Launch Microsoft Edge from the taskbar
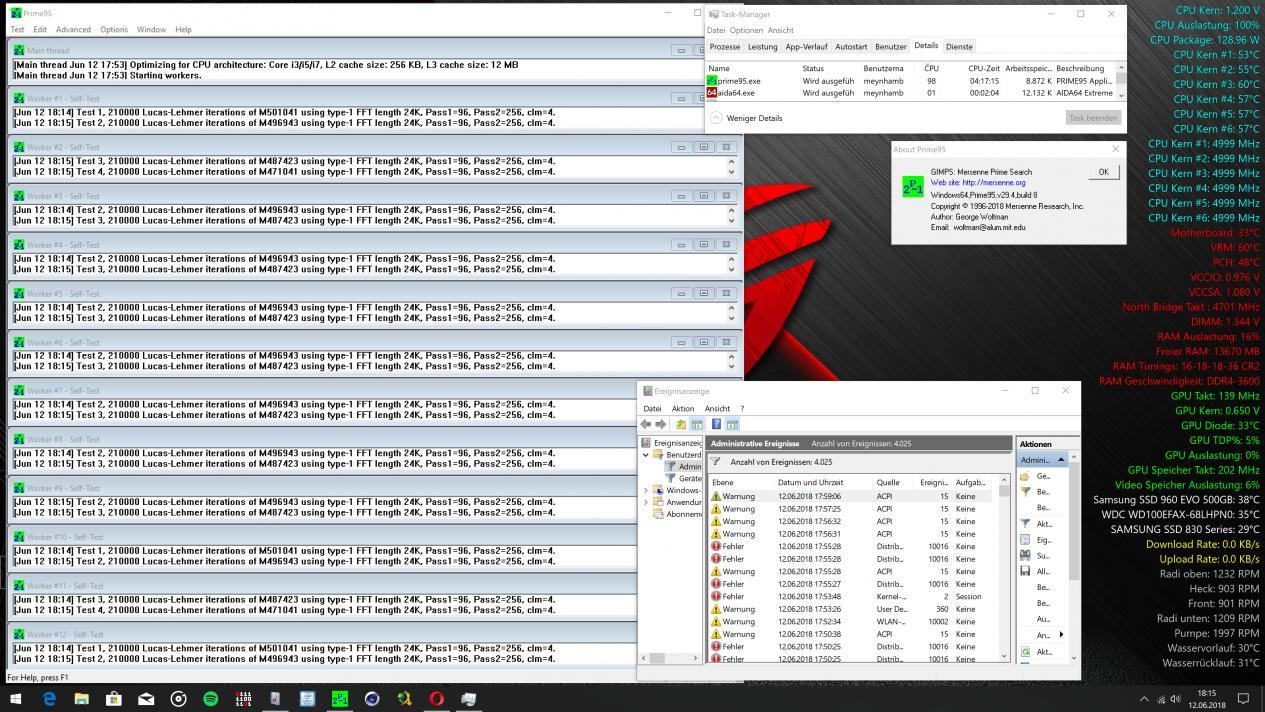This screenshot has width=1265, height=712. [49, 699]
